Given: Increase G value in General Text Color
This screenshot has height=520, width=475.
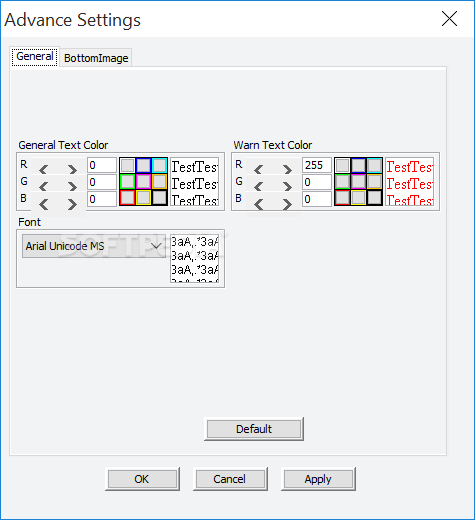Looking at the screenshot, I should (72, 186).
